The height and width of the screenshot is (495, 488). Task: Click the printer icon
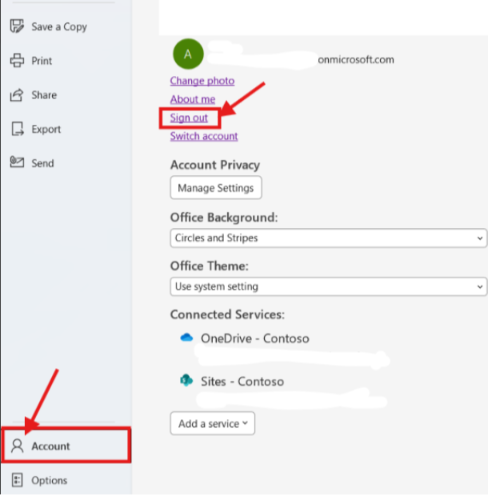pyautogui.click(x=17, y=61)
